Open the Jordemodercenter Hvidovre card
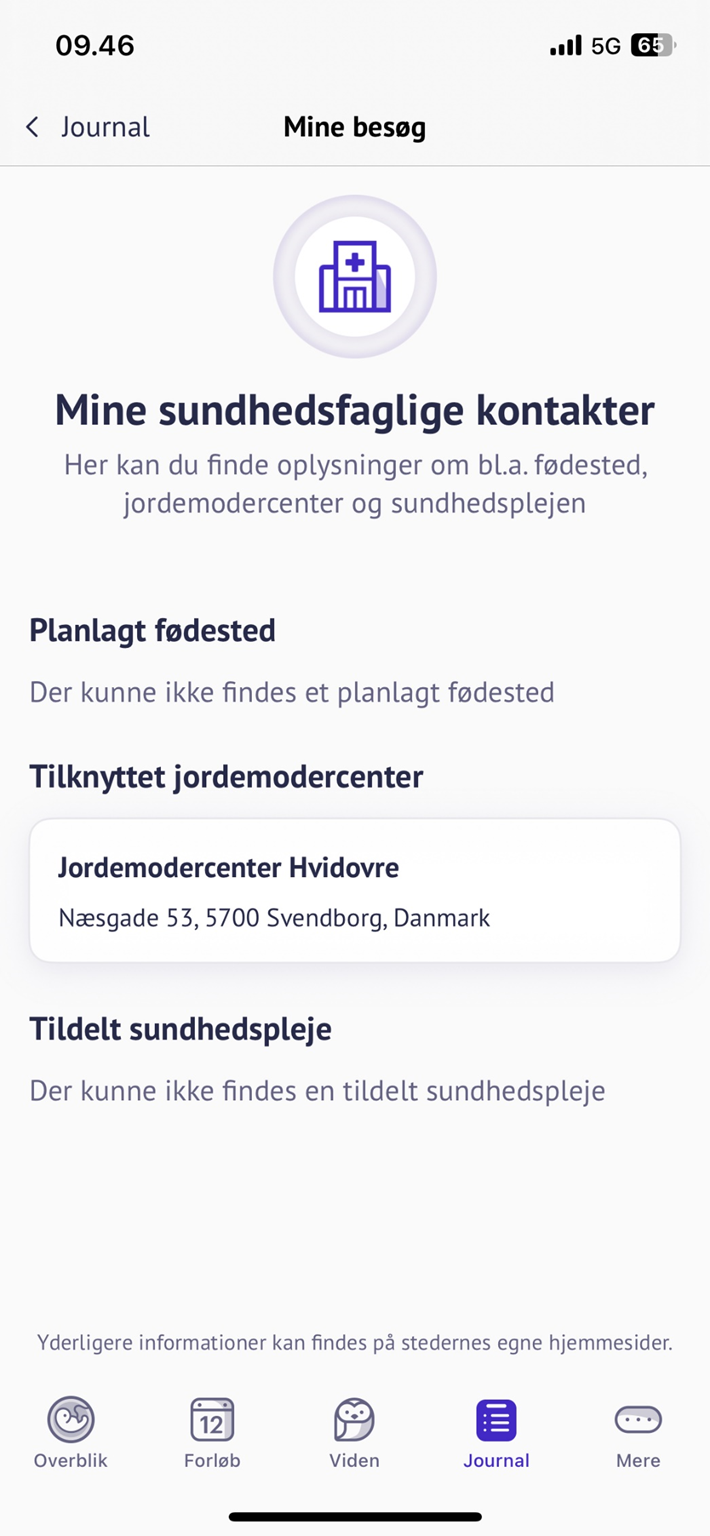 click(354, 890)
